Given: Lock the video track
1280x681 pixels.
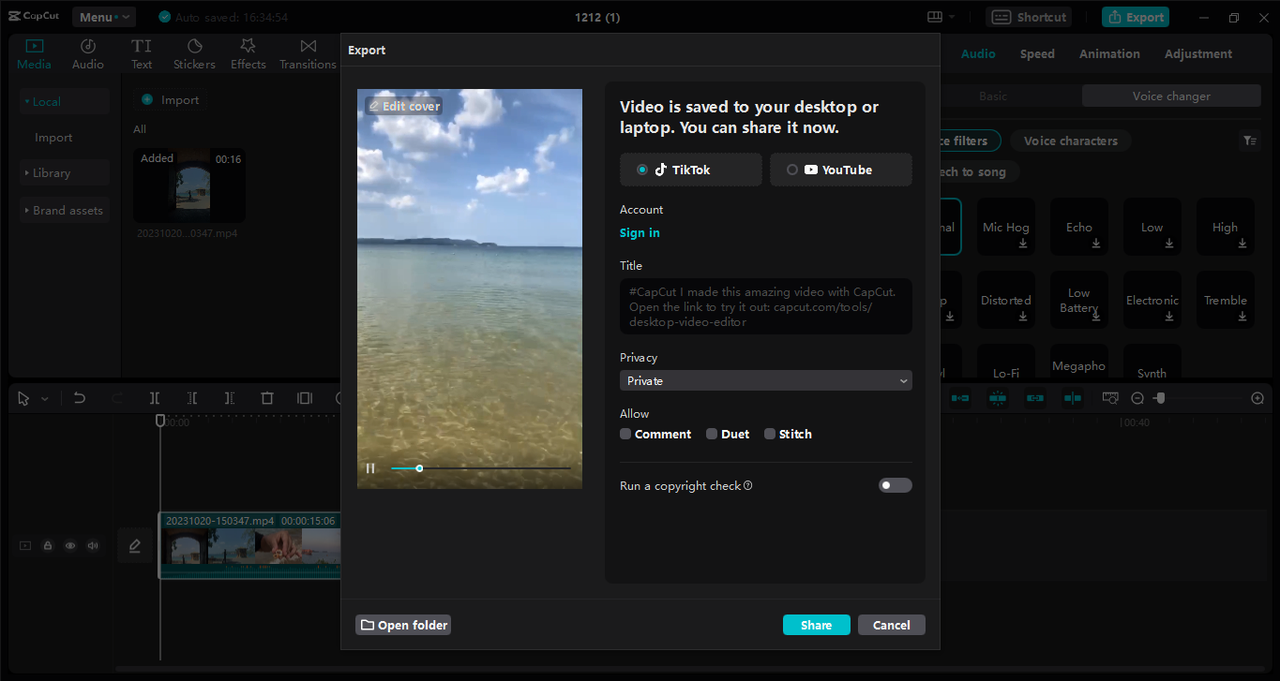Looking at the screenshot, I should pos(47,546).
